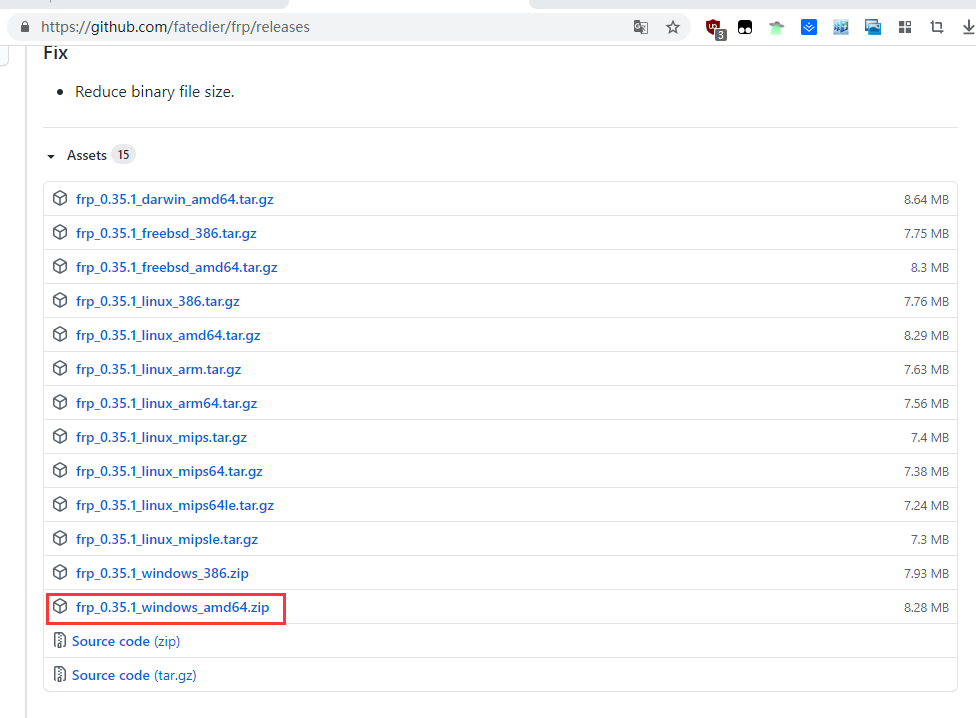Download frp_0.35.1_linux_mips64le.tar.gz
Viewport: 976px width, 718px height.
(175, 505)
